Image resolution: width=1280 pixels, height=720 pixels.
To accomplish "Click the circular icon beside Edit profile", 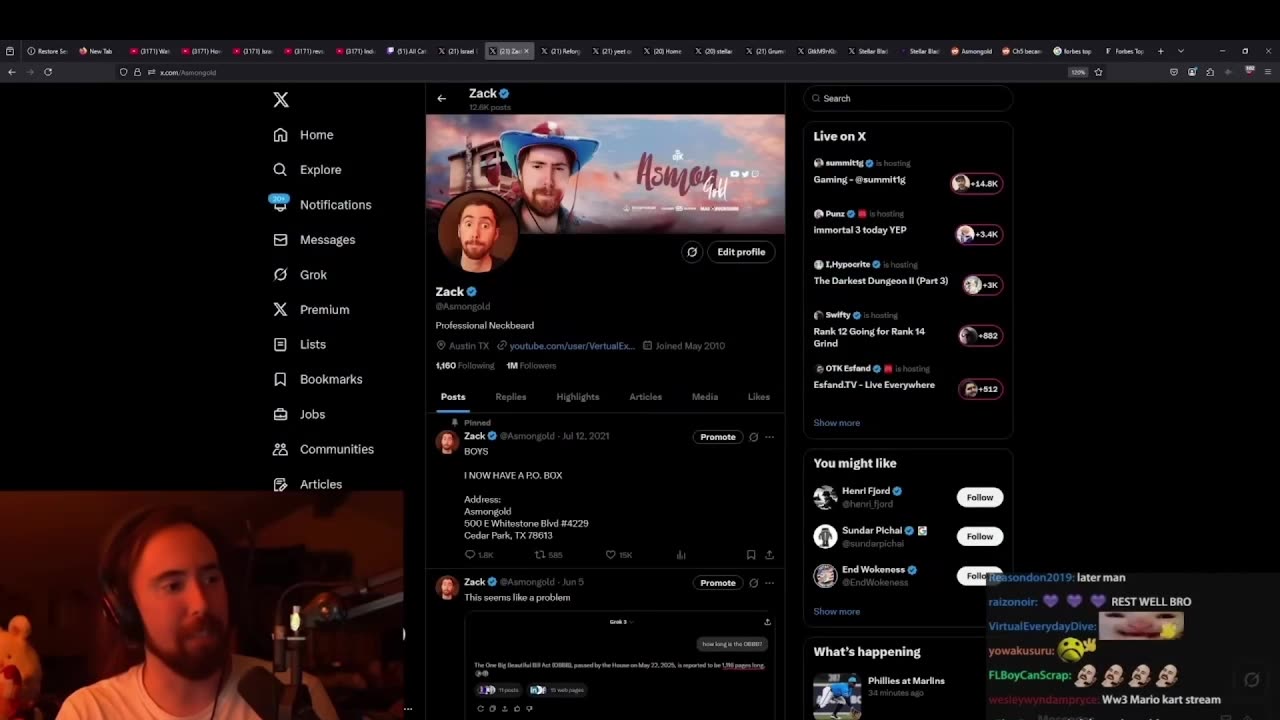I will (x=691, y=252).
